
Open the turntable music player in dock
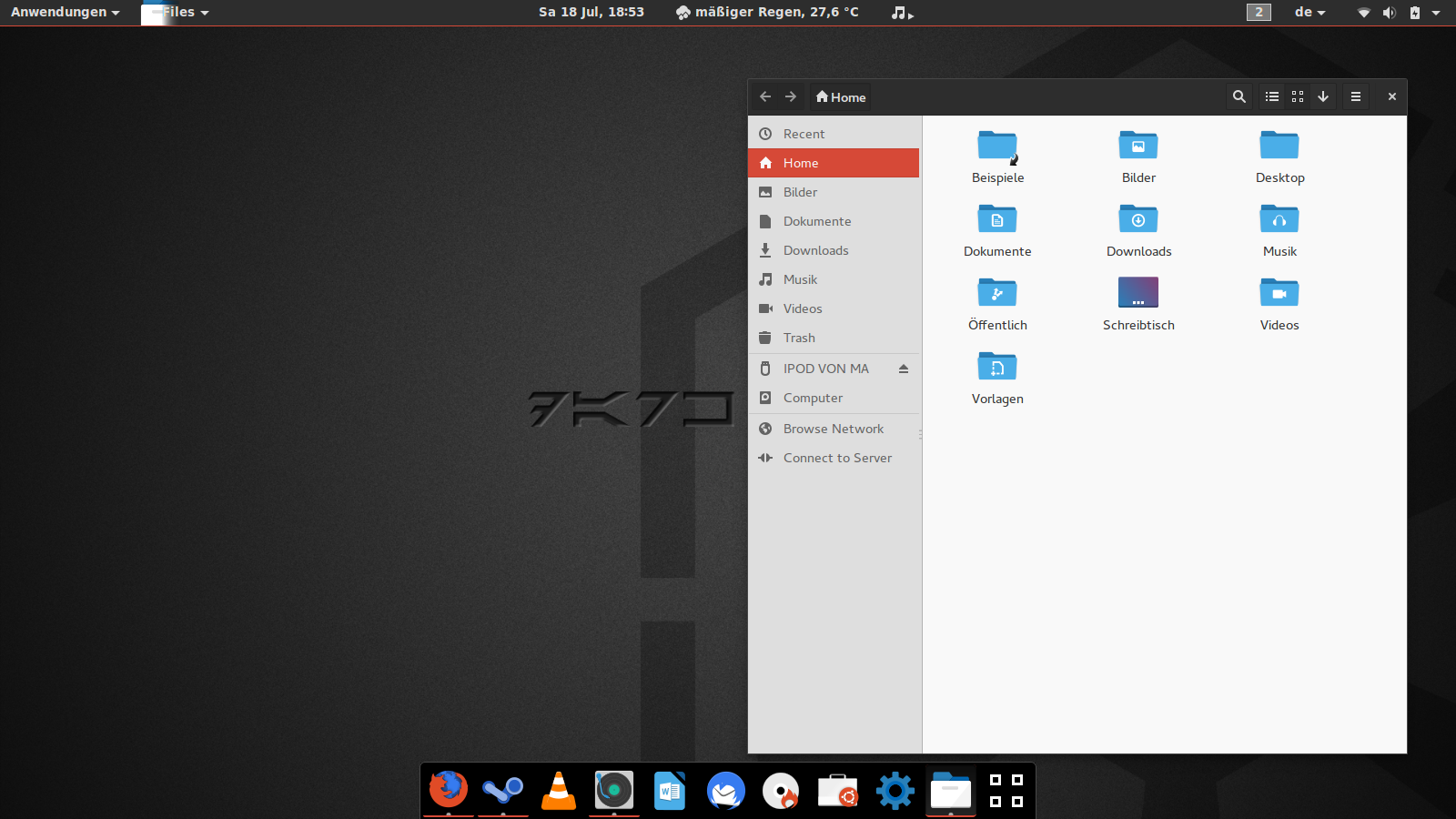[x=614, y=790]
